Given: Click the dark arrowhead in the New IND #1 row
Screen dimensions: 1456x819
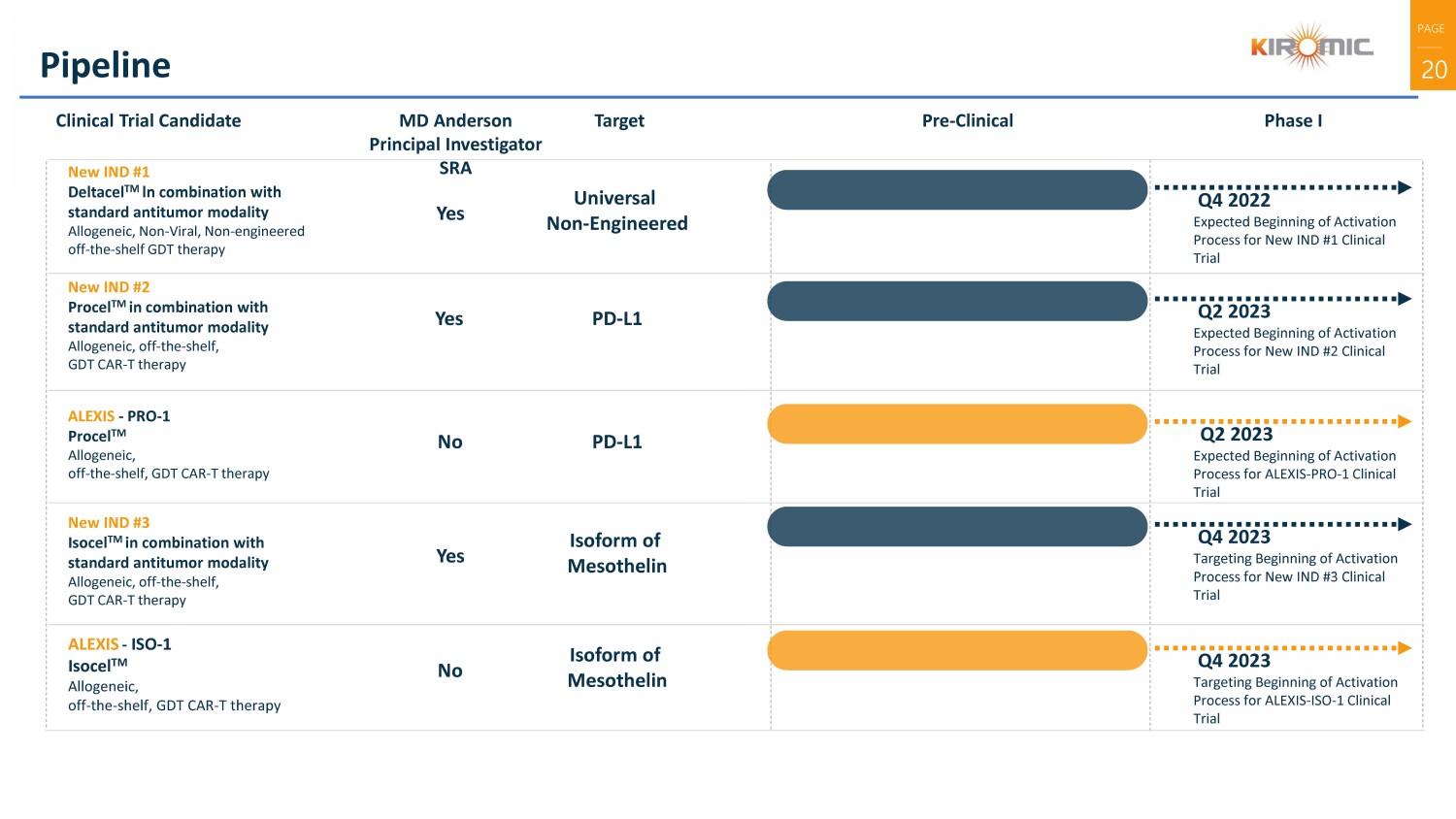Looking at the screenshot, I should tap(1405, 187).
